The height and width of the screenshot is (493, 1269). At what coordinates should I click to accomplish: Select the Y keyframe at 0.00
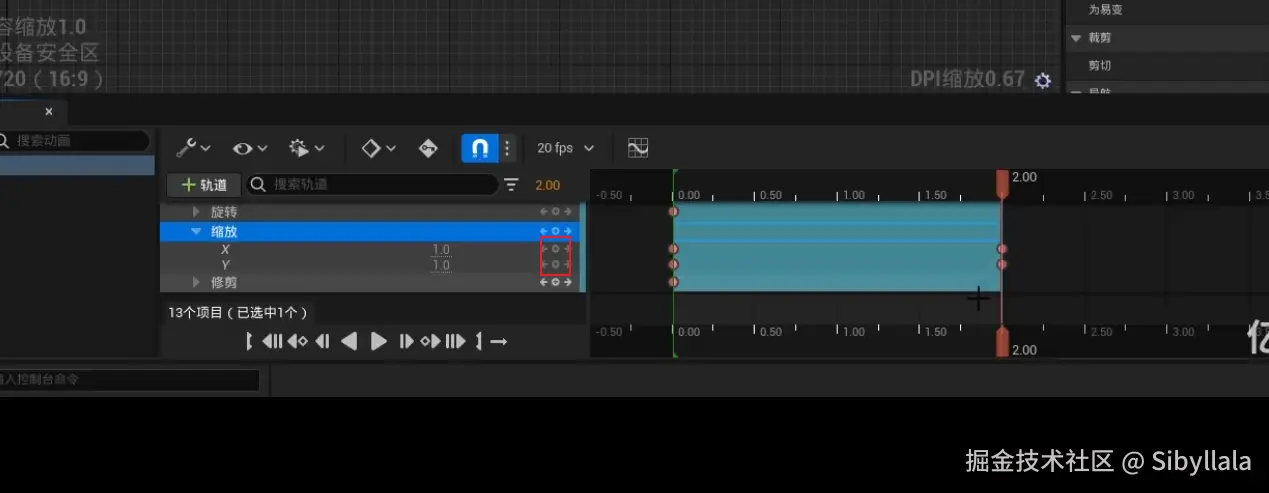click(x=673, y=265)
